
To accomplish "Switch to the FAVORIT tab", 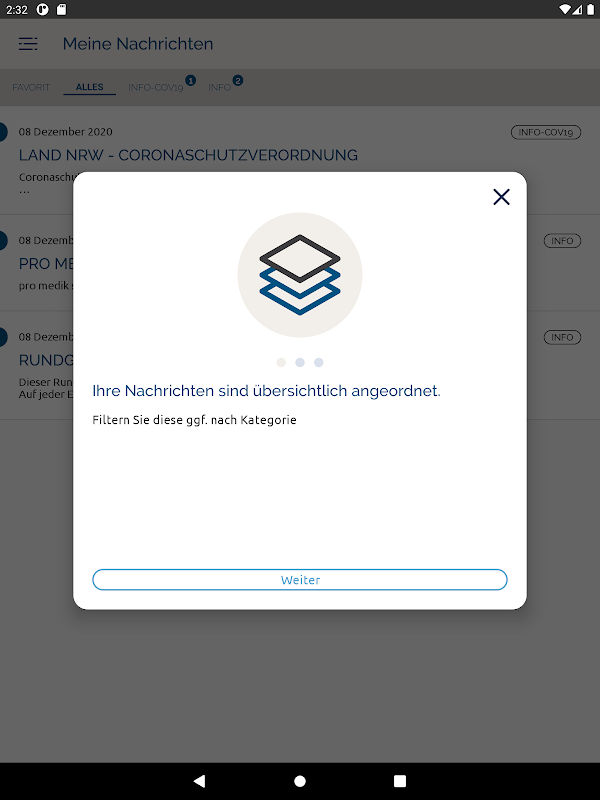I will [x=31, y=87].
